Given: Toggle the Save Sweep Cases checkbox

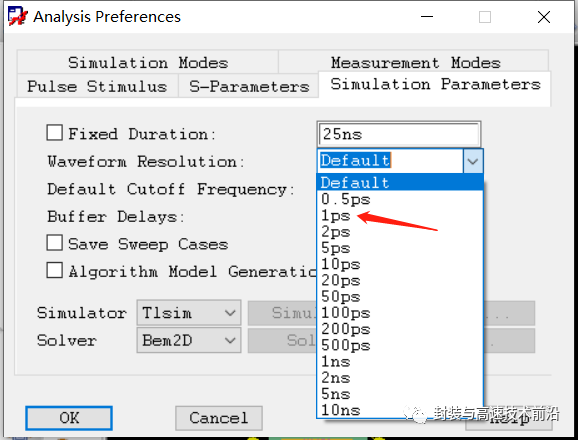Looking at the screenshot, I should (x=54, y=243).
